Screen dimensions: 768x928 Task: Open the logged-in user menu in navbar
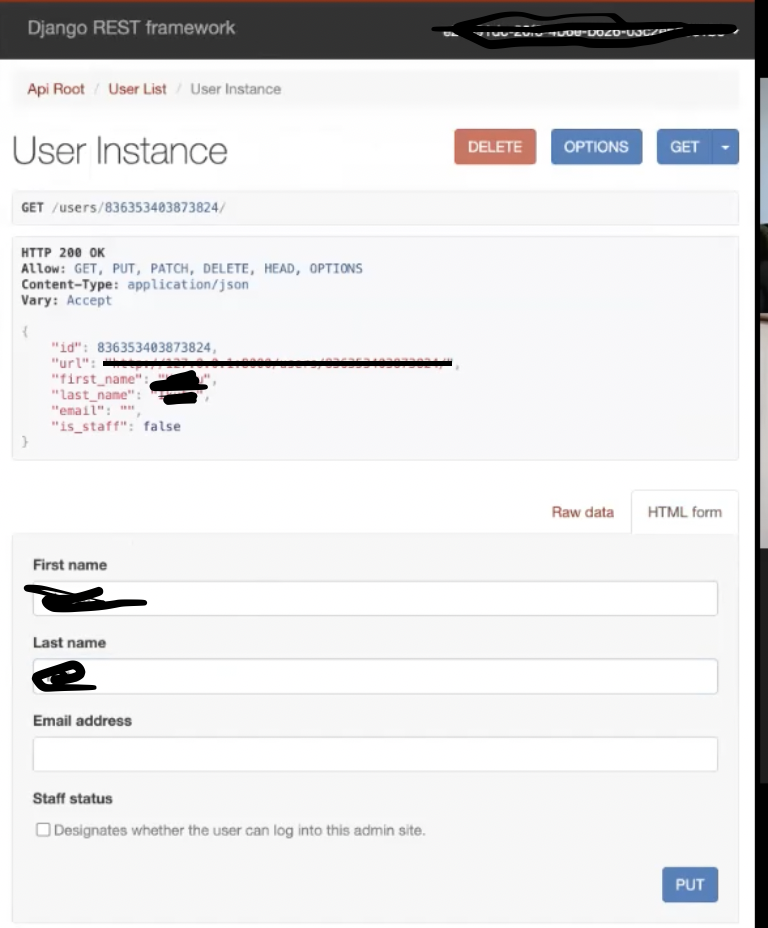589,30
